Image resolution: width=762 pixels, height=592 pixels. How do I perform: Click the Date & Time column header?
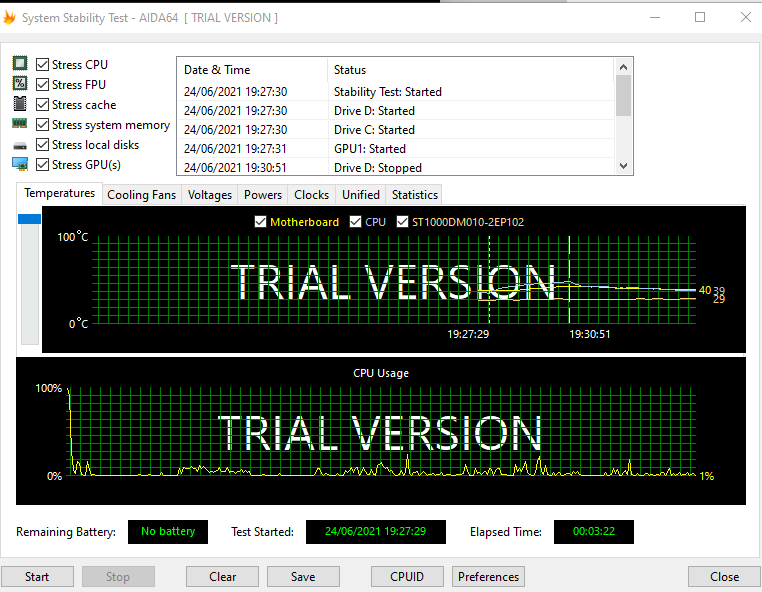[x=253, y=70]
